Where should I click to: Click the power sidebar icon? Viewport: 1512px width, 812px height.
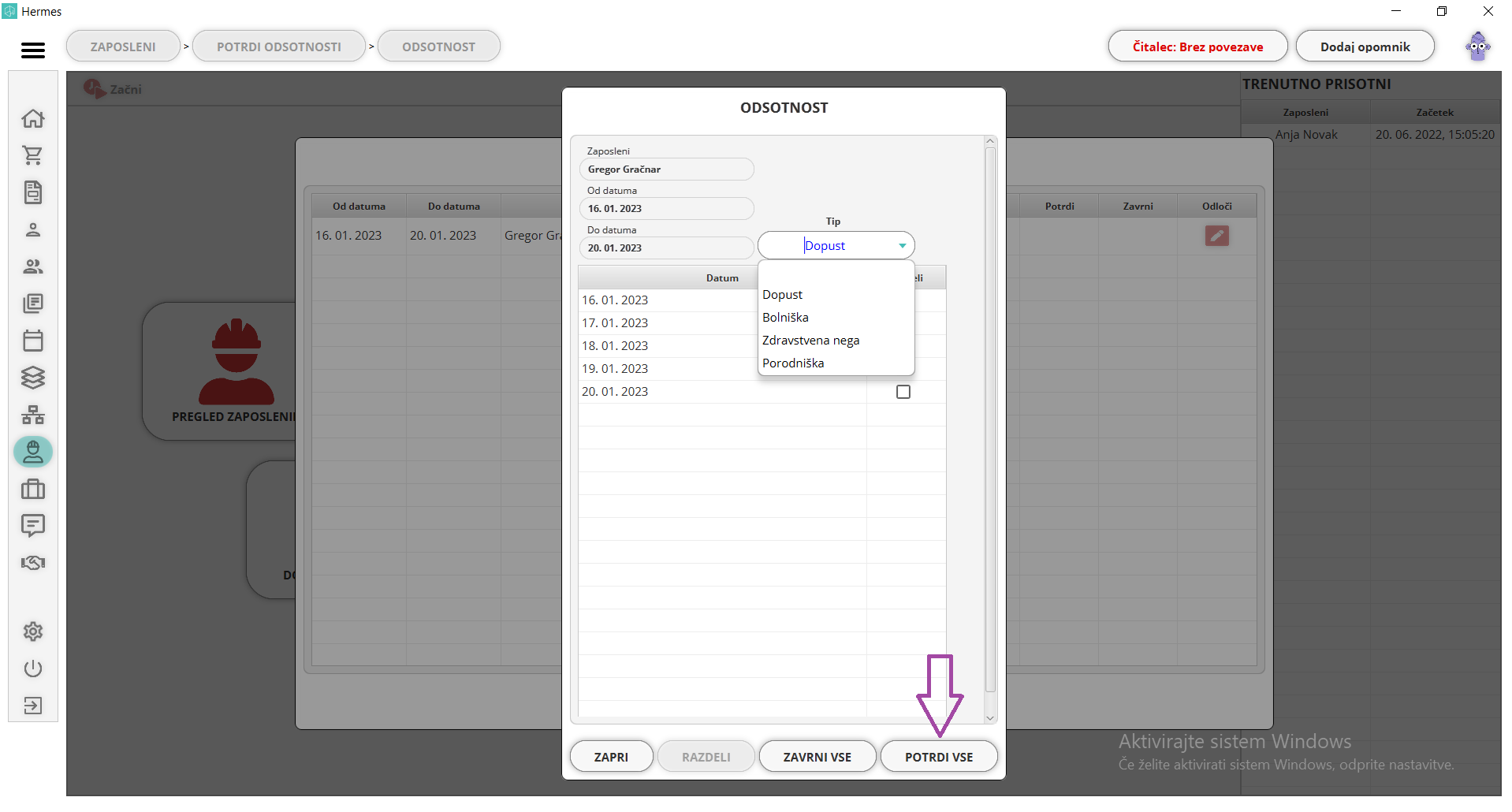pyautogui.click(x=33, y=669)
